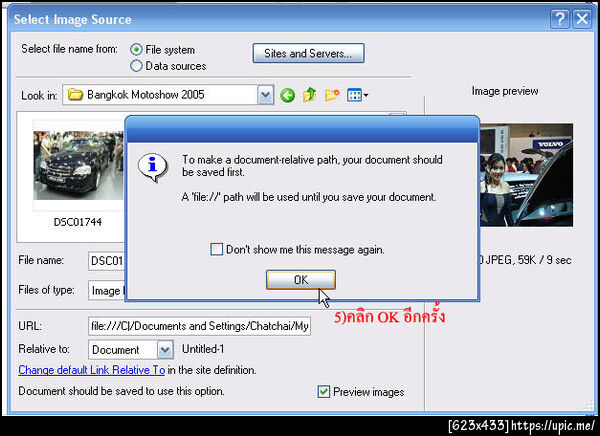Check 'Don't show me this message again'

coord(217,250)
